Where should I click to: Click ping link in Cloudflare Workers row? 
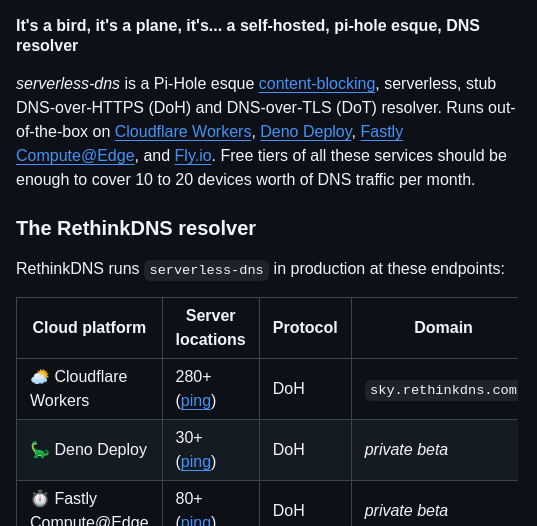click(196, 401)
